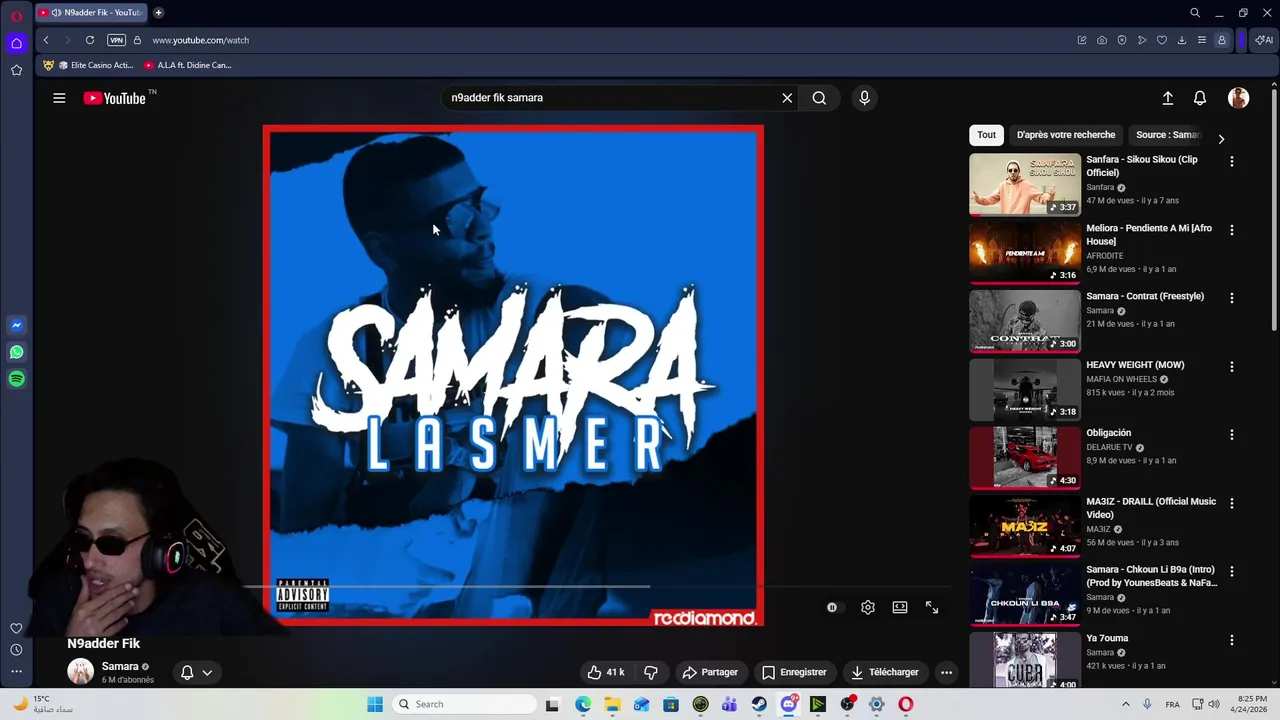Show more filter chips with right arrow

coord(1221,139)
